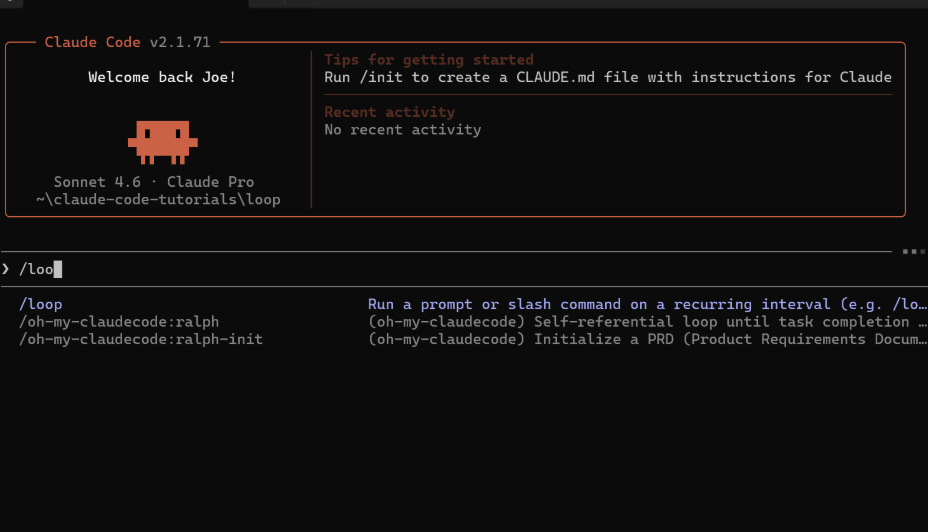Select the /loop command suggestion
This screenshot has width=928, height=532.
41,304
